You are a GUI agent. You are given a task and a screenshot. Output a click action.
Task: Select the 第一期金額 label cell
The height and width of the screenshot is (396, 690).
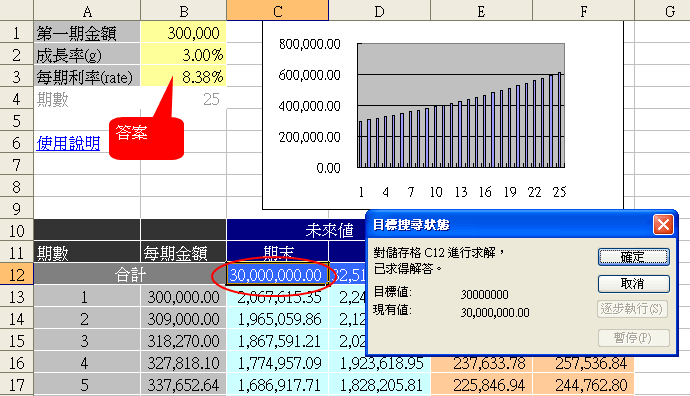point(87,33)
